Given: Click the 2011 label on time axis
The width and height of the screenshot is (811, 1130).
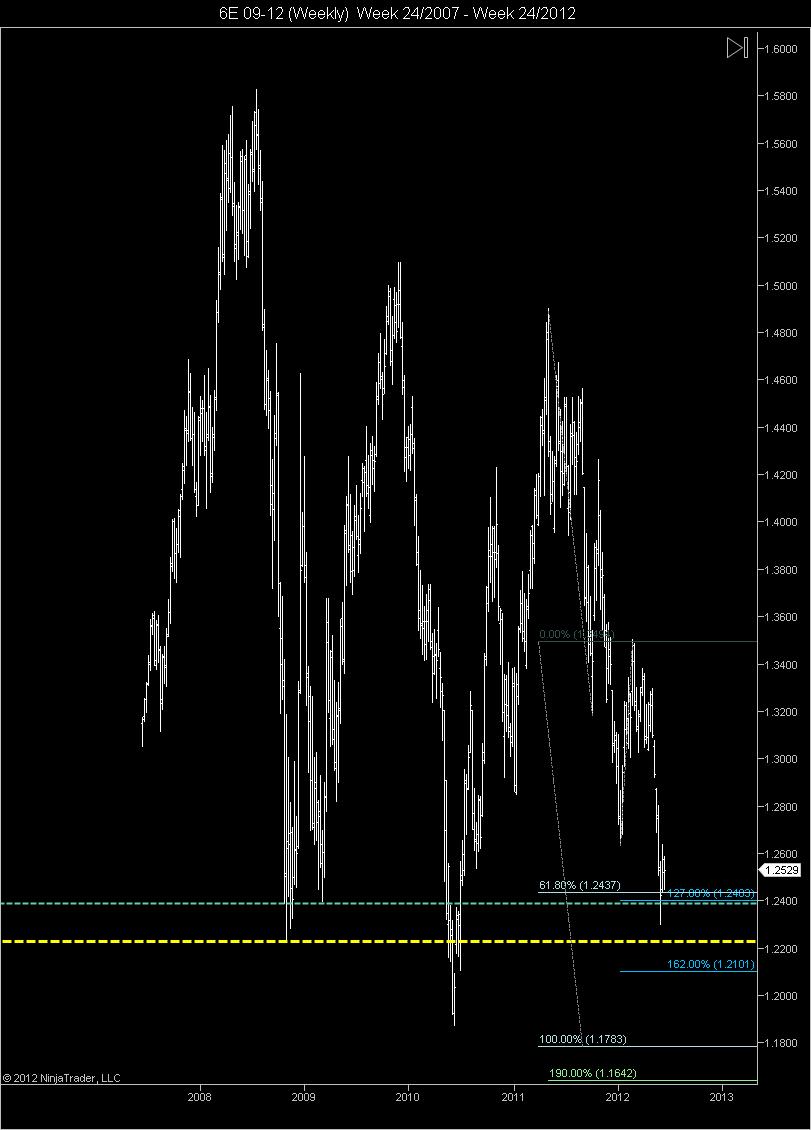Looking at the screenshot, I should (x=513, y=1097).
